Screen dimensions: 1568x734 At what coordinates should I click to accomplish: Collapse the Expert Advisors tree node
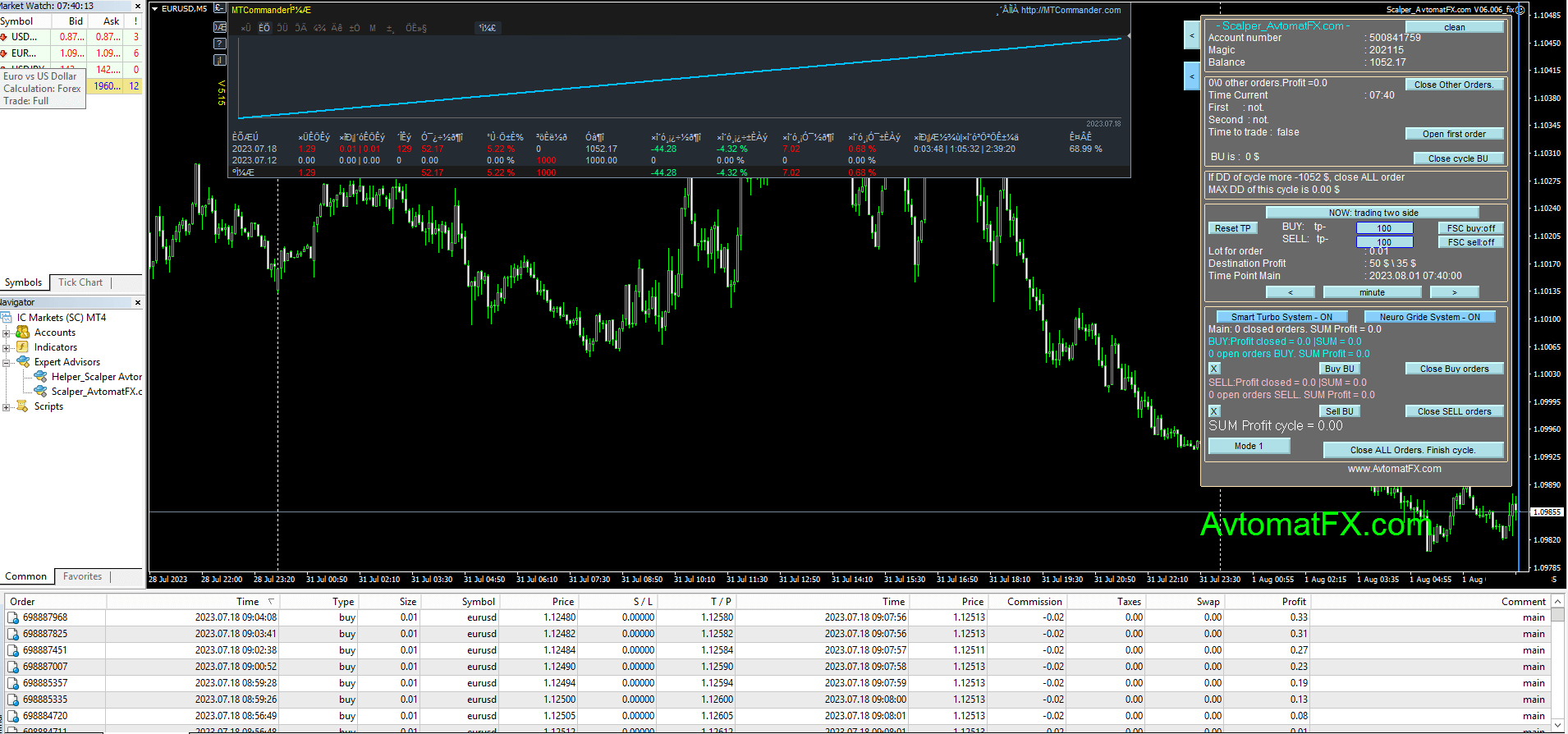(x=6, y=362)
